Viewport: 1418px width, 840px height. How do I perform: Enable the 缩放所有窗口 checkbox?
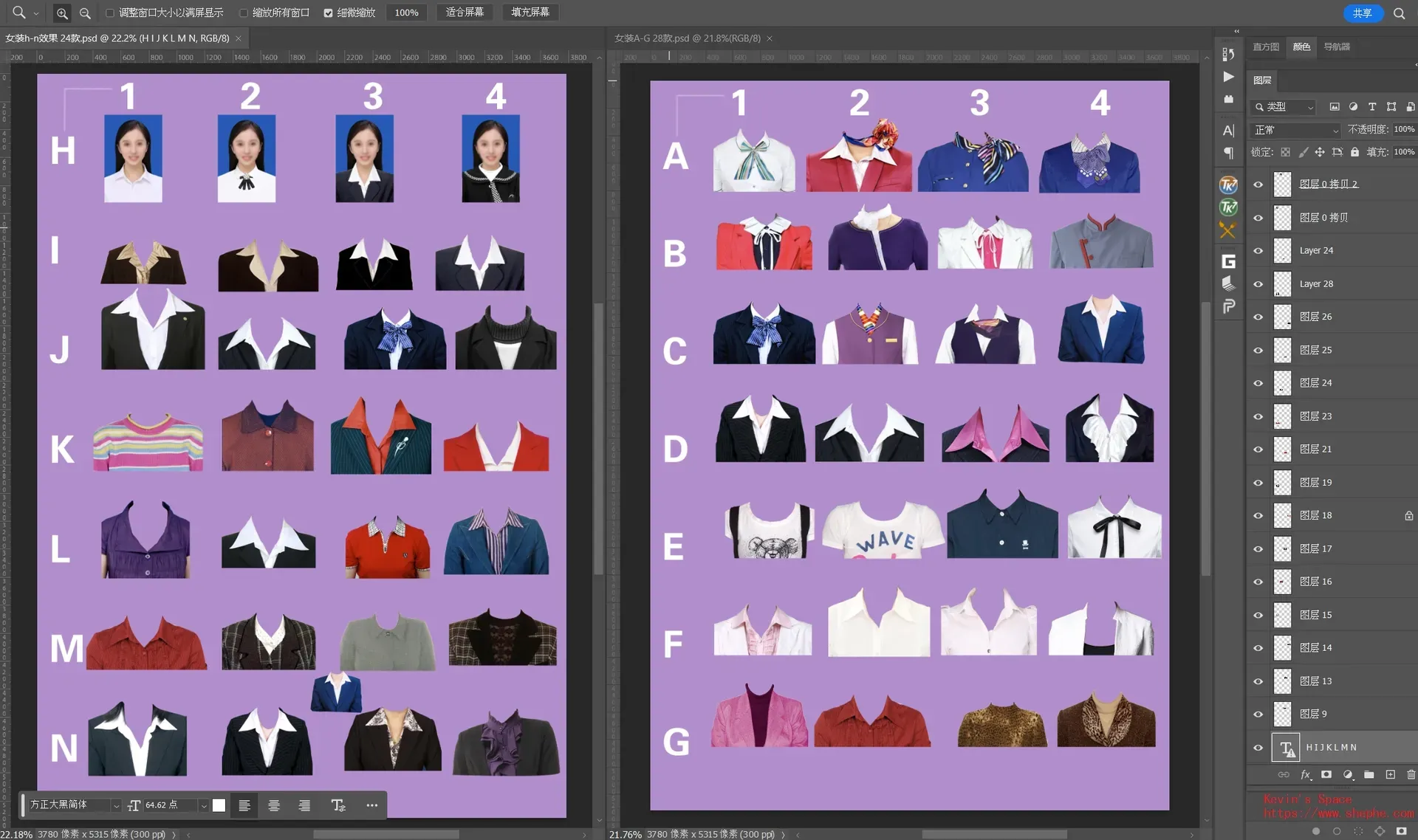(x=243, y=13)
